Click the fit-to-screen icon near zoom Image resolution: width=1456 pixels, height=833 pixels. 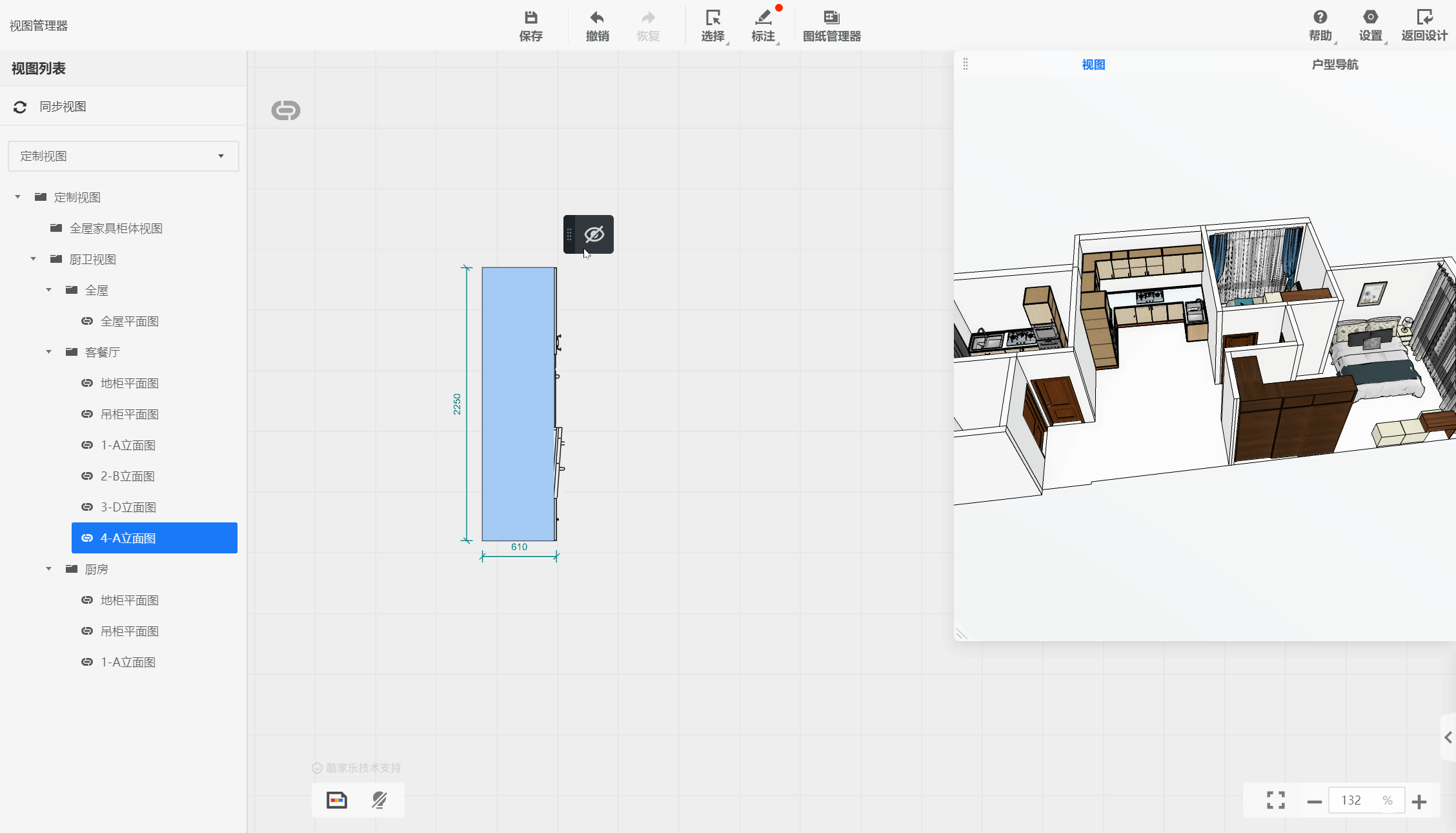[x=1275, y=800]
